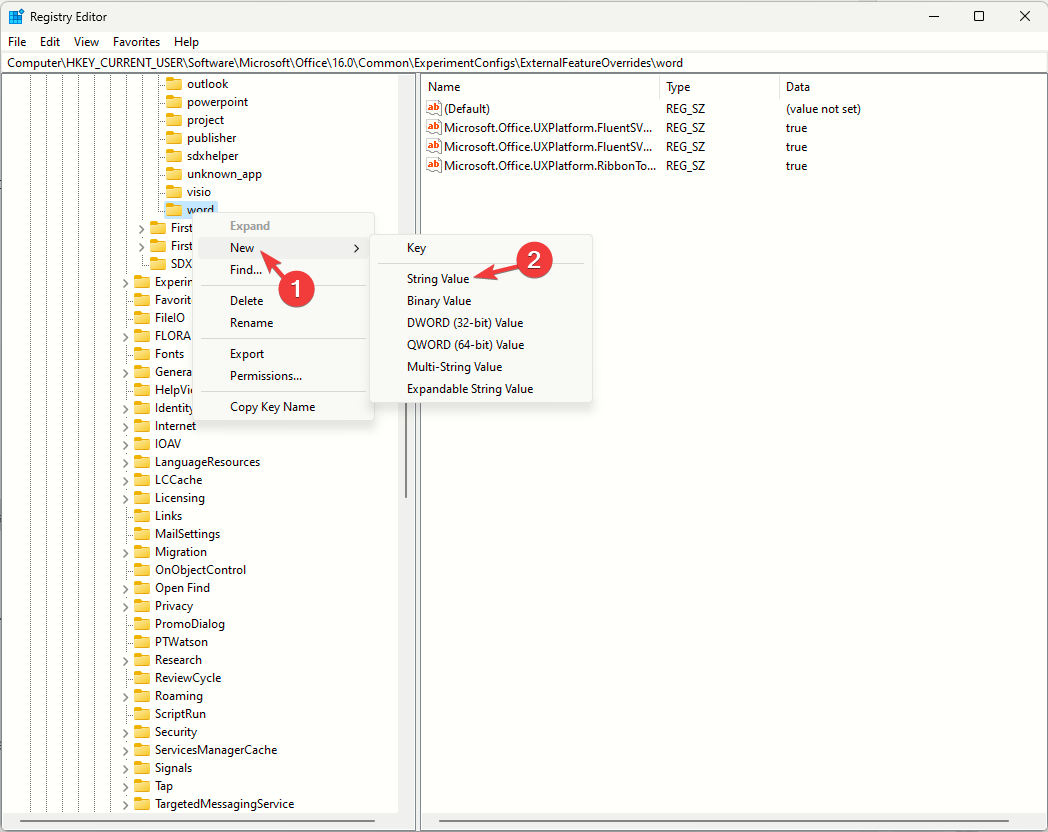Click the Links folder icon
1048x832 pixels.
pyautogui.click(x=142, y=516)
